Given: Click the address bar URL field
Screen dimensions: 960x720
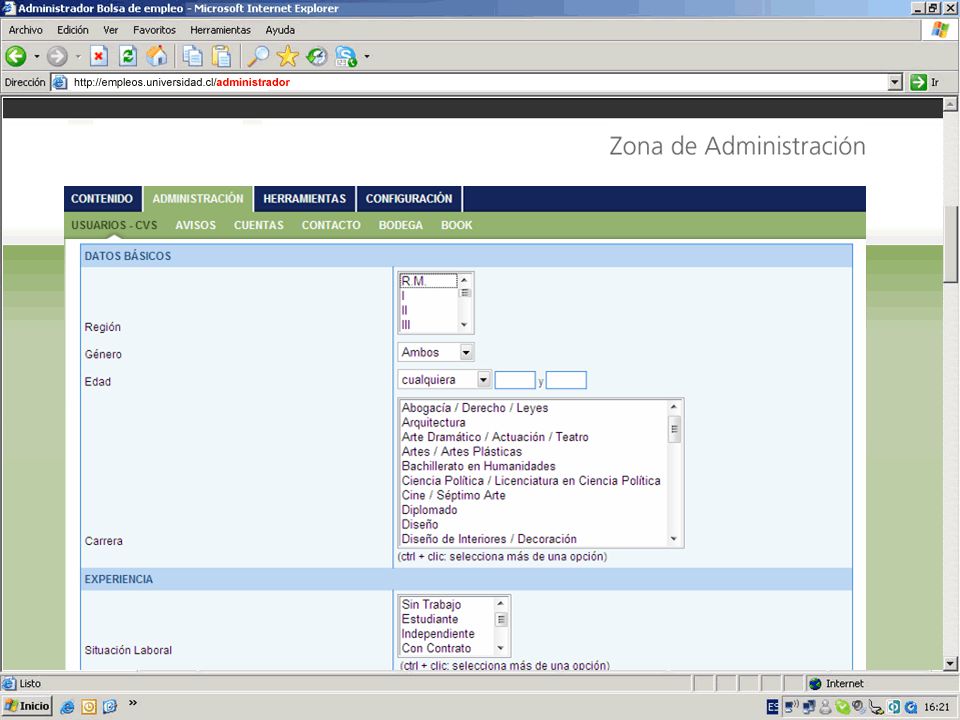Looking at the screenshot, I should [478, 82].
